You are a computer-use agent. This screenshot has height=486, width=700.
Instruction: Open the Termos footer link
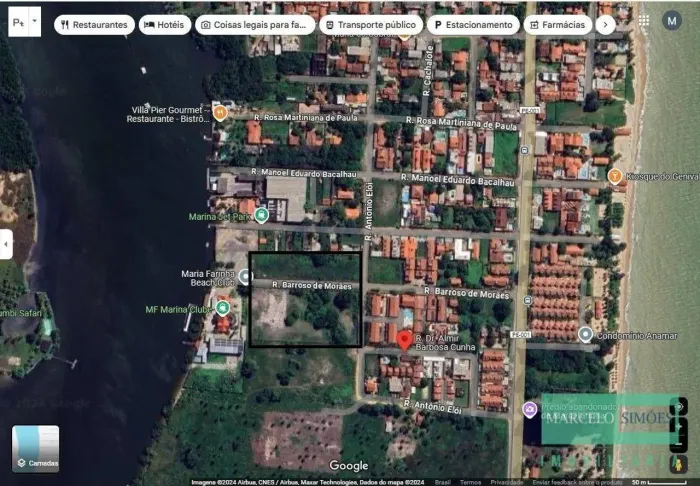(x=470, y=482)
